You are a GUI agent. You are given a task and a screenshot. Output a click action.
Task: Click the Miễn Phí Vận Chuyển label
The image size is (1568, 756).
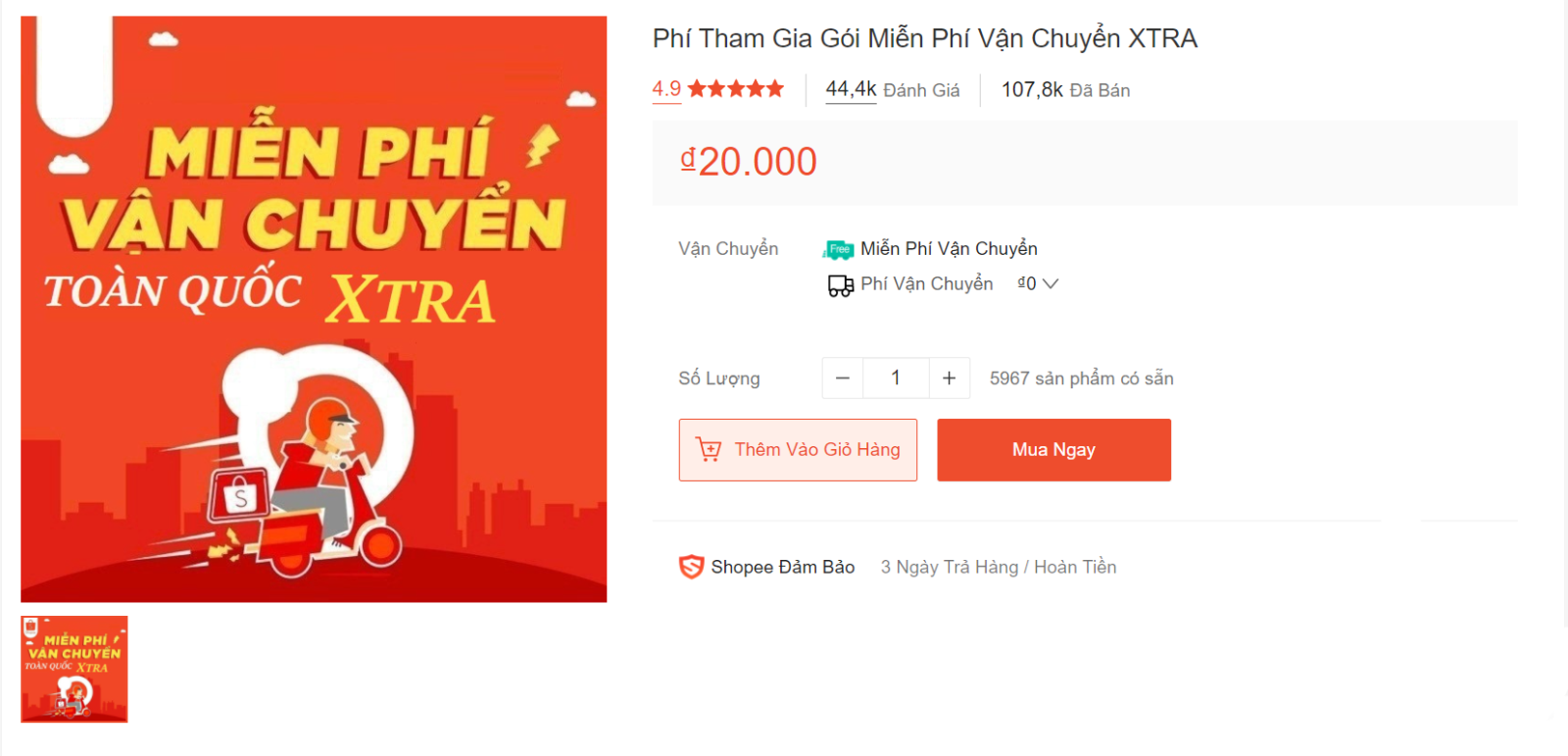pyautogui.click(x=949, y=249)
